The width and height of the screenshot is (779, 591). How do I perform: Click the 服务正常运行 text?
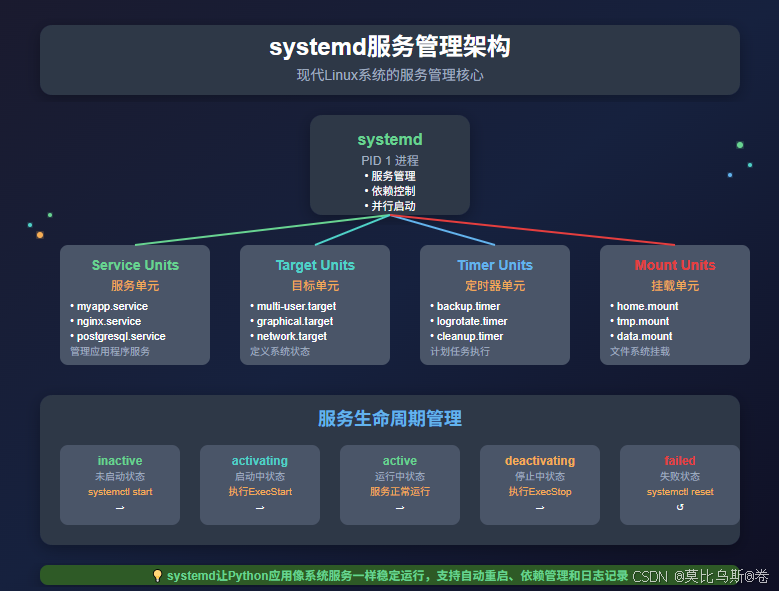[x=399, y=492]
